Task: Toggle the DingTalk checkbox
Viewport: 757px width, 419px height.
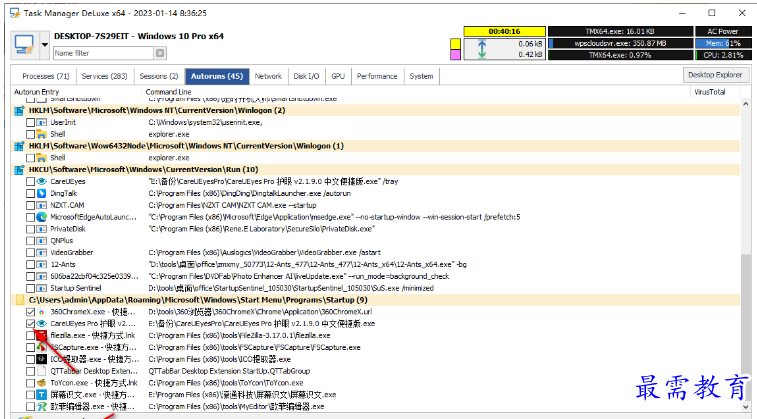Action: (30, 194)
